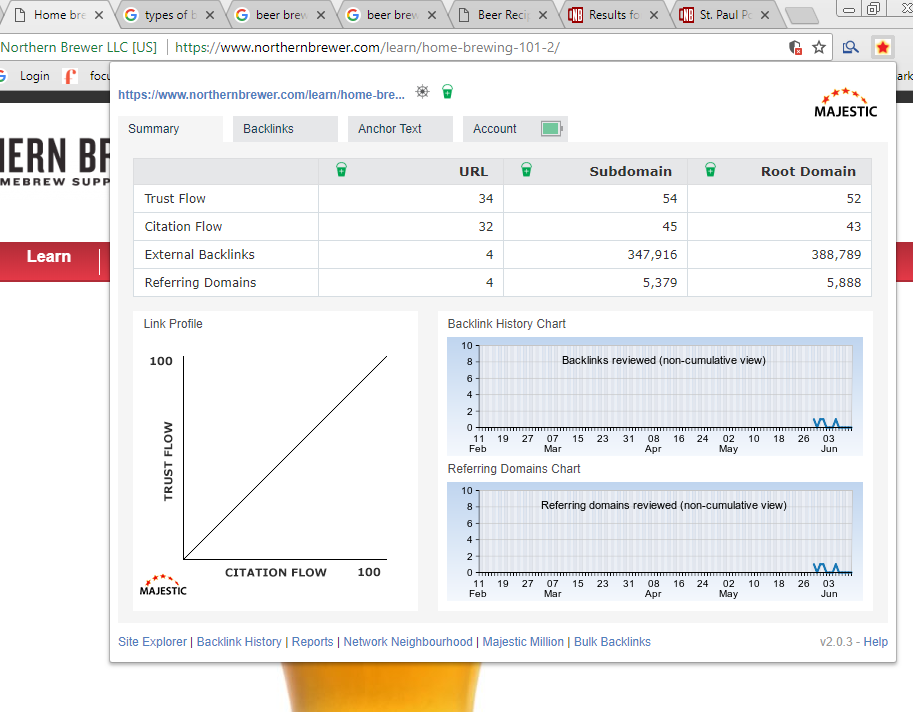Click Root Domain External Backlinks value 388,789

point(836,254)
